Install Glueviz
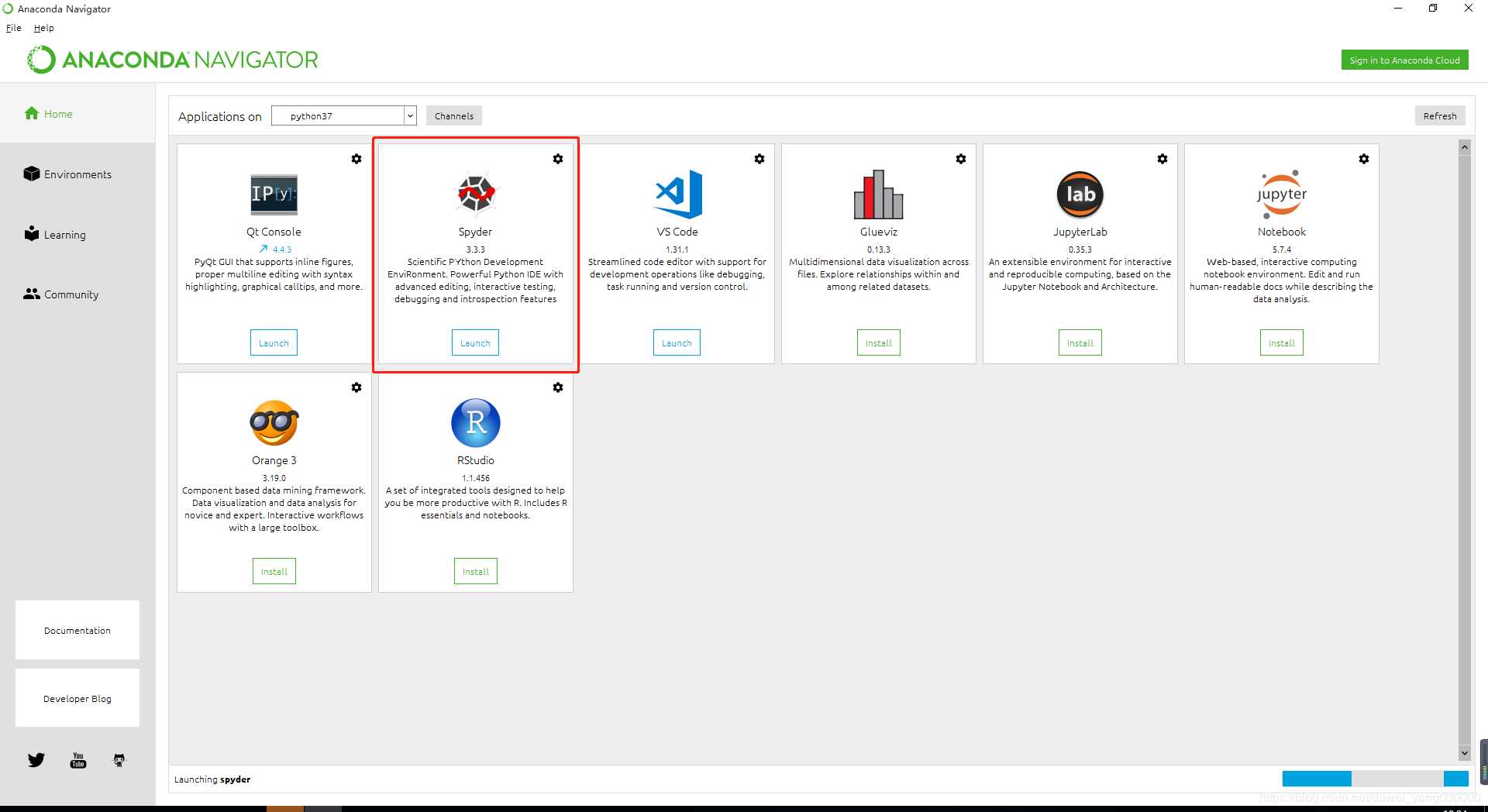The width and height of the screenshot is (1488, 812). [x=879, y=342]
